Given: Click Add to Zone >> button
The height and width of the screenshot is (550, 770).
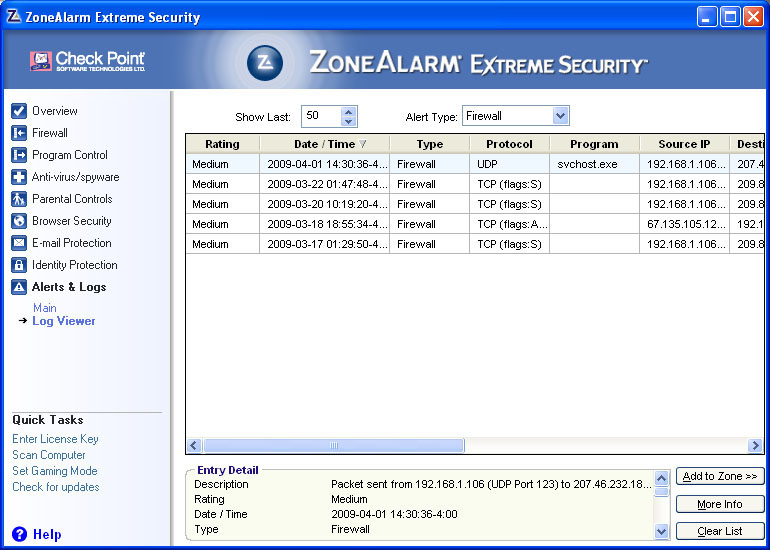Looking at the screenshot, I should [x=720, y=476].
